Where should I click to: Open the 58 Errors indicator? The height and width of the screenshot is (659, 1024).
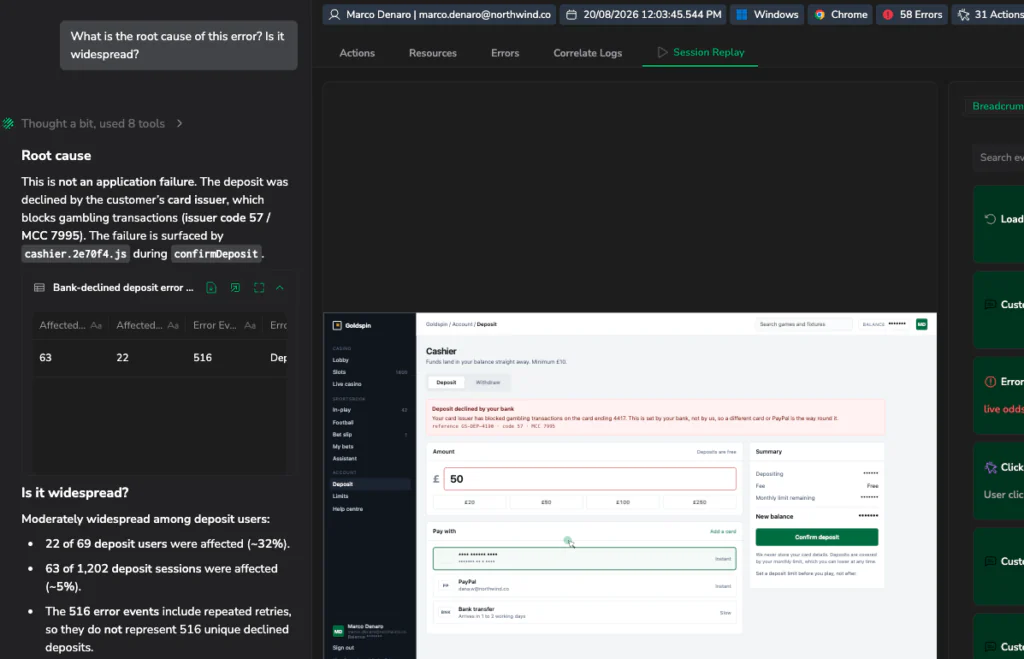point(912,14)
